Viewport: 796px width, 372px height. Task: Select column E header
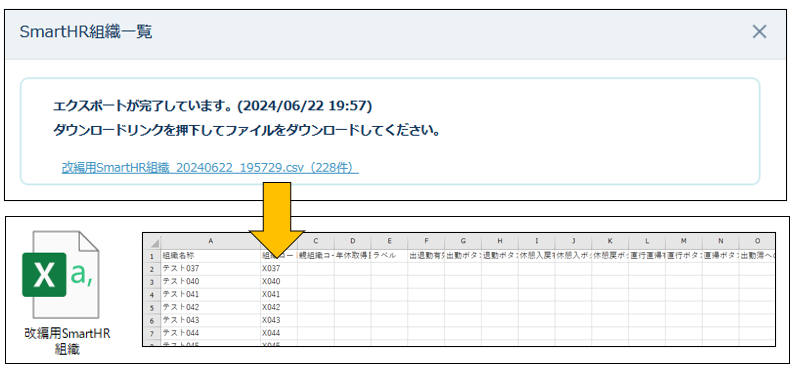389,242
